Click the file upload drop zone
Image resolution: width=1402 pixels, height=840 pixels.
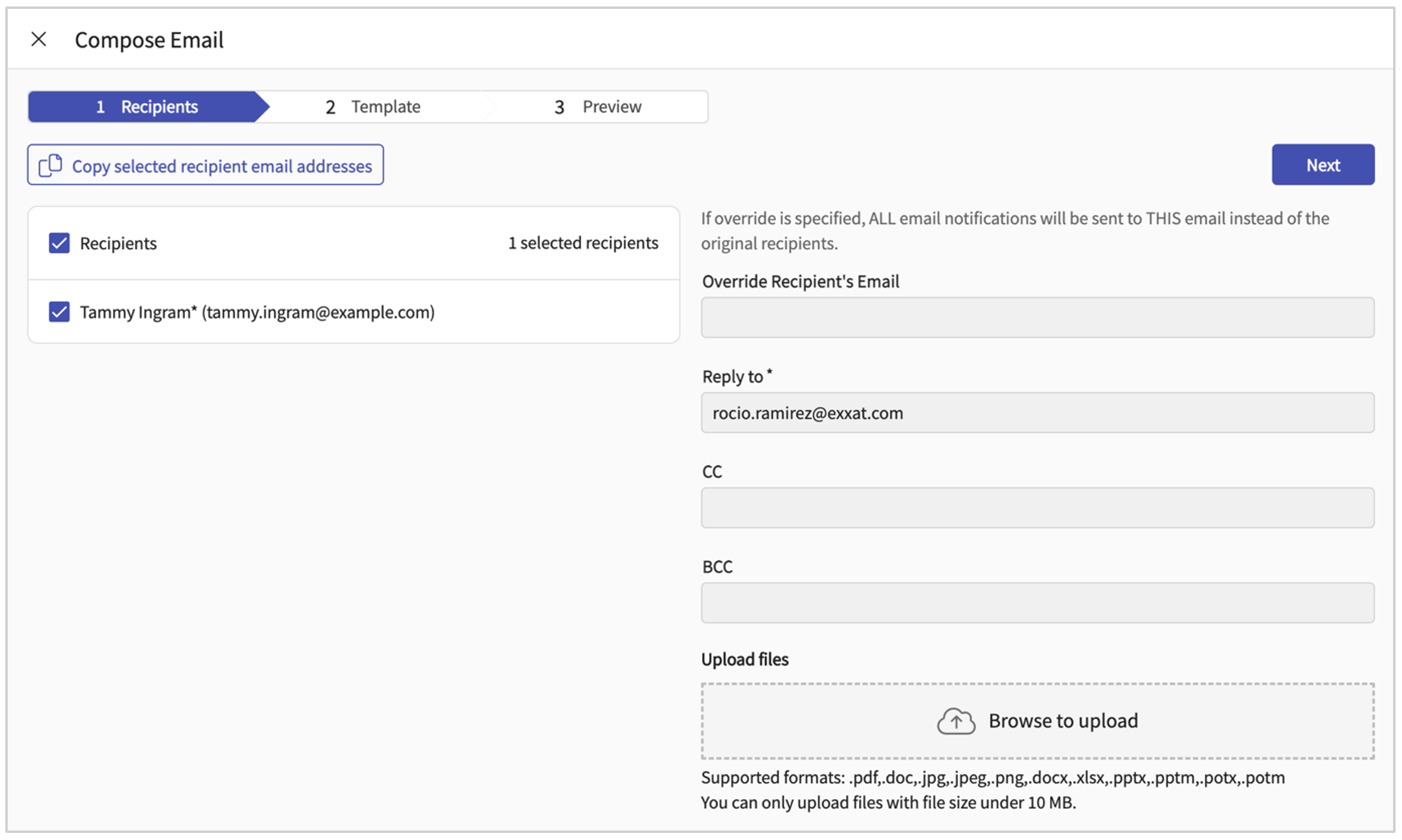(x=1037, y=721)
